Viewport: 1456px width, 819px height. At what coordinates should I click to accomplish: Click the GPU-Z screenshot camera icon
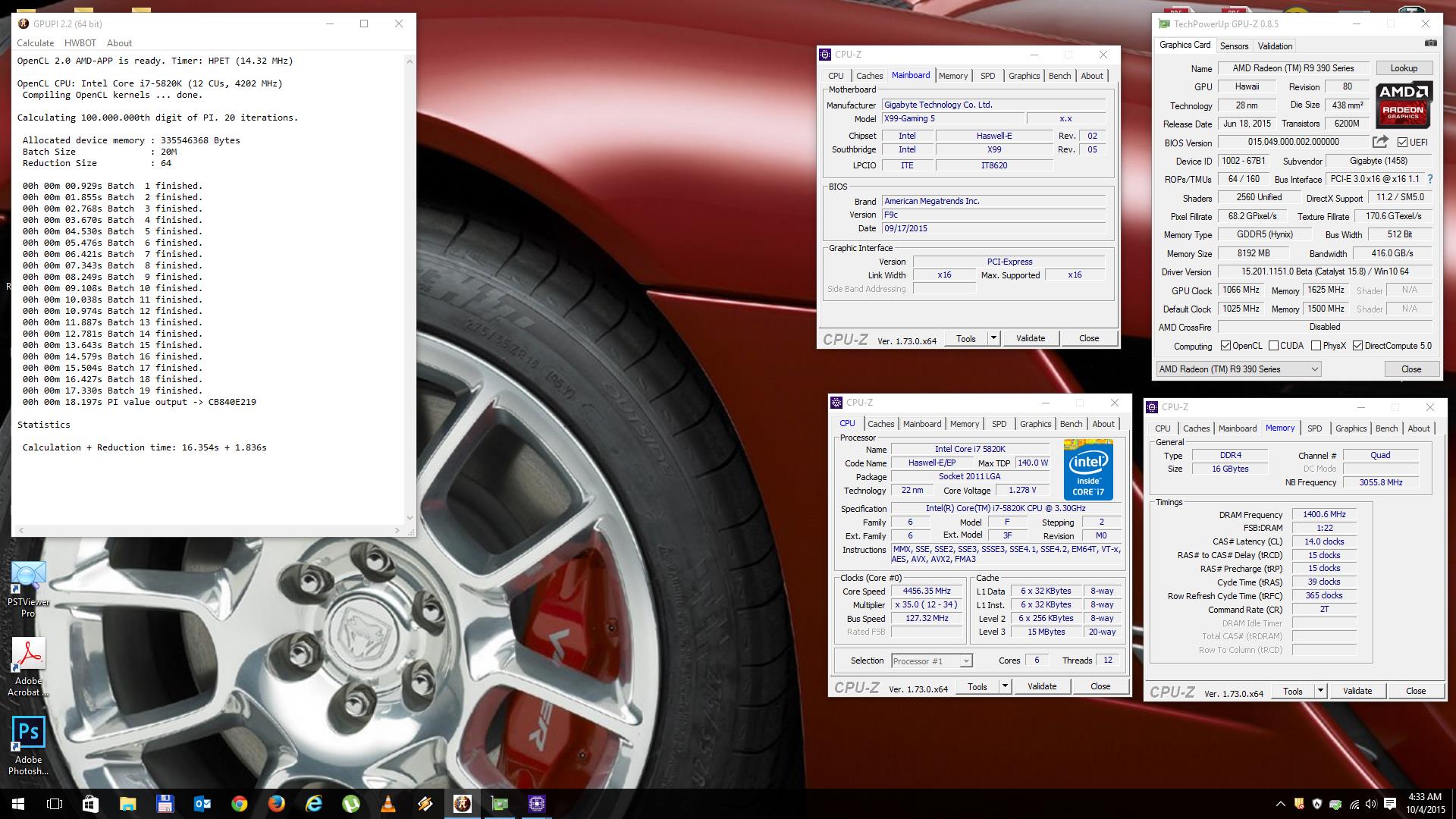pyautogui.click(x=1430, y=44)
